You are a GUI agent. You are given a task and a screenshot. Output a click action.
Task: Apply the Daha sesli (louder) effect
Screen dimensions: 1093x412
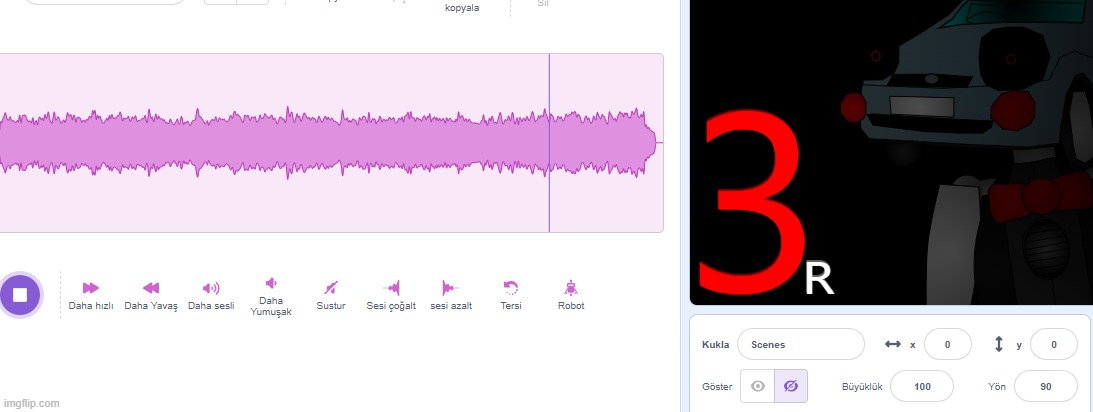[211, 295]
